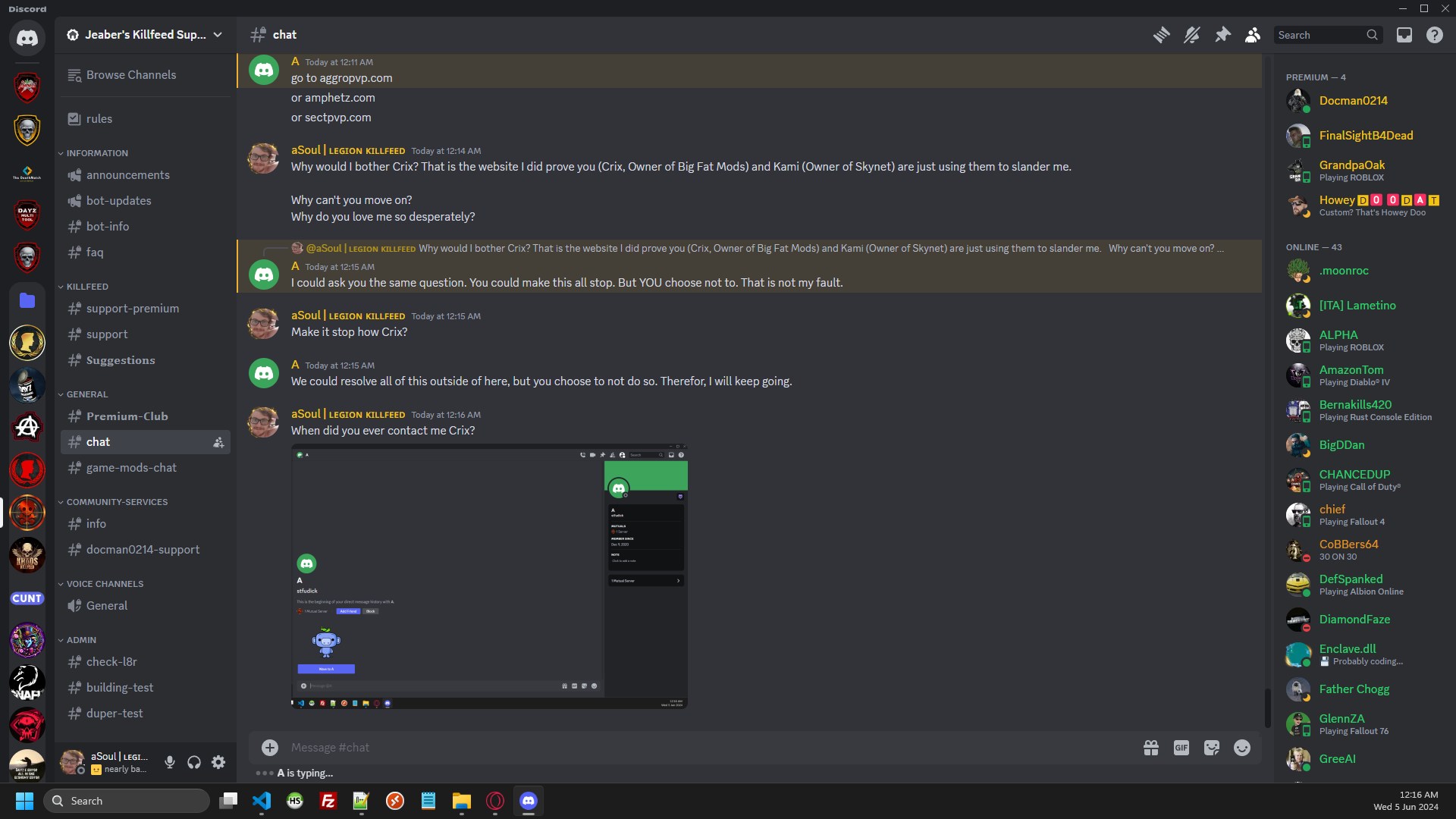Viewport: 1456px width, 819px height.
Task: Join the General voice channel
Action: pos(146,606)
